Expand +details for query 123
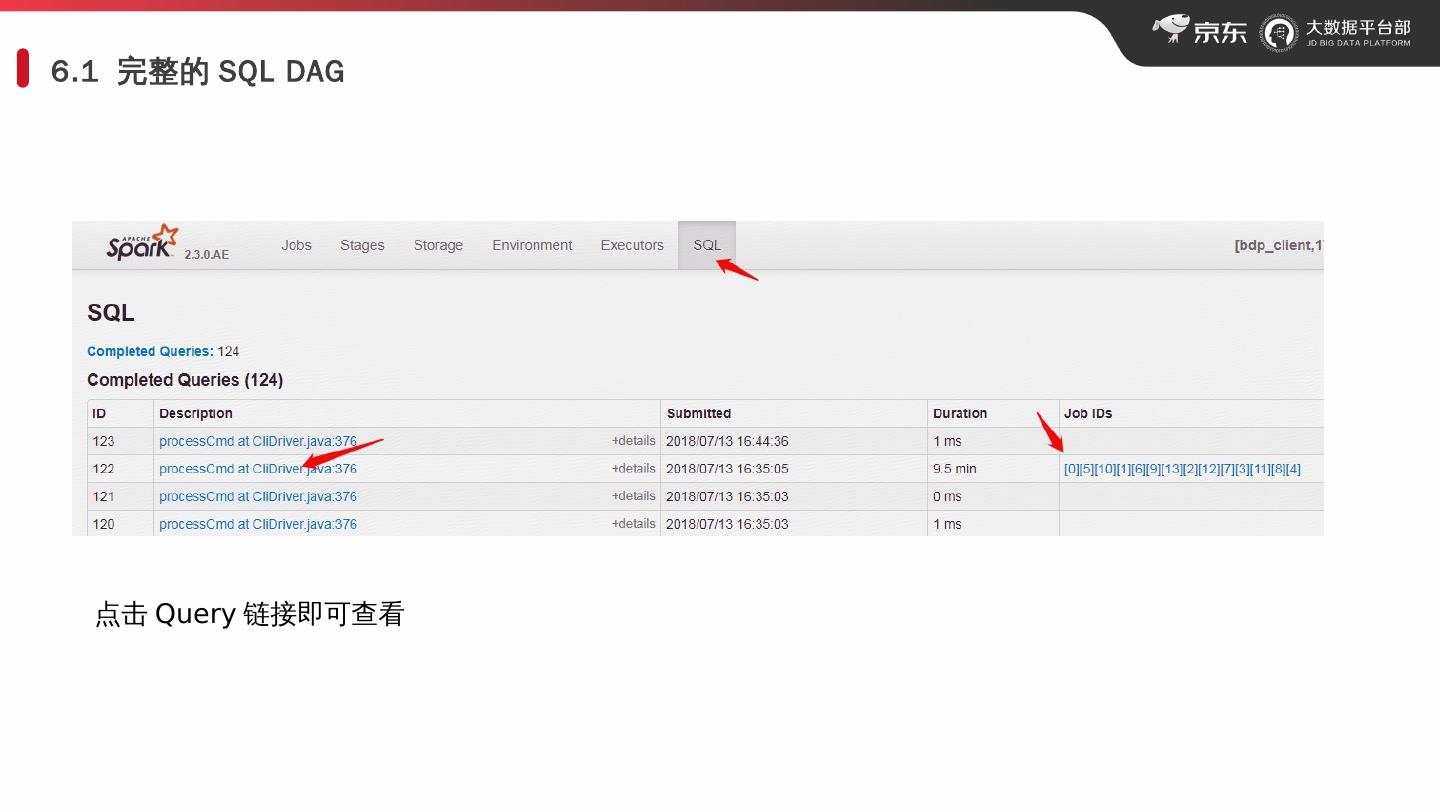This screenshot has height=810, width=1440. tap(633, 441)
